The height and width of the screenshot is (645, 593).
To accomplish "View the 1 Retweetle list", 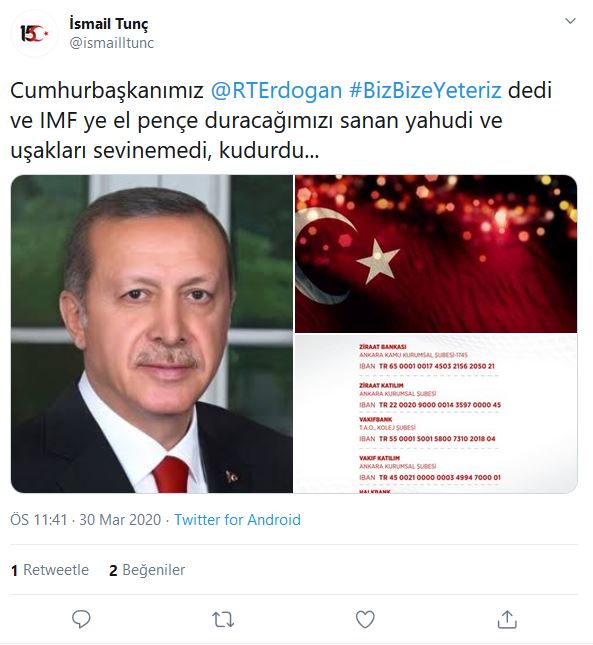I will tap(50, 570).
